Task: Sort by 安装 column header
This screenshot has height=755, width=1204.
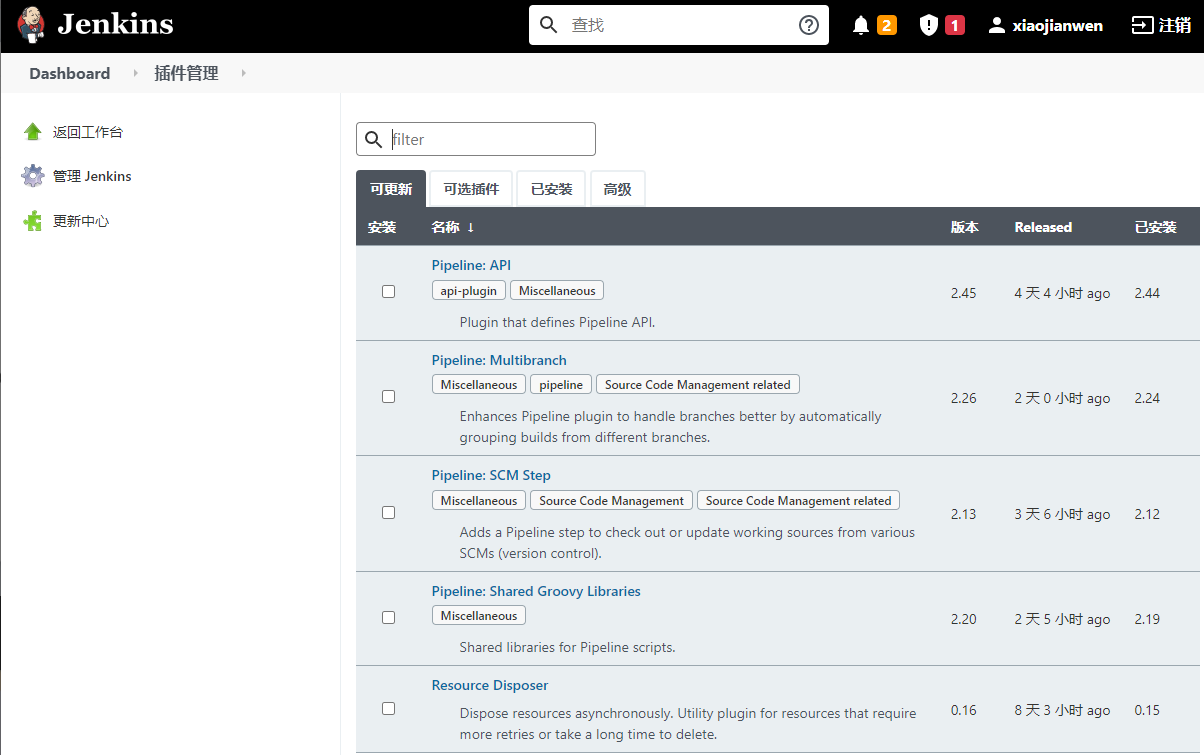Action: [x=382, y=227]
